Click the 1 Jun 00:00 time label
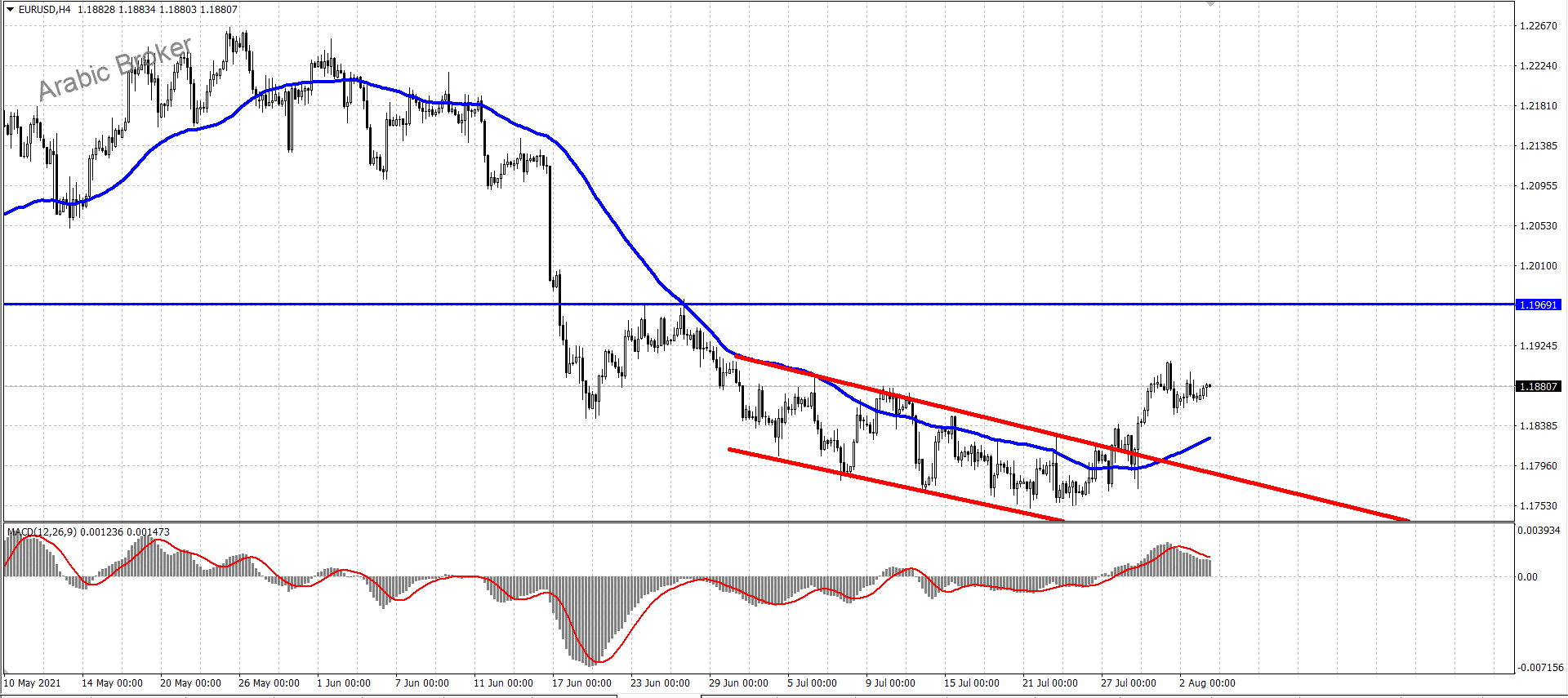 coord(344,683)
